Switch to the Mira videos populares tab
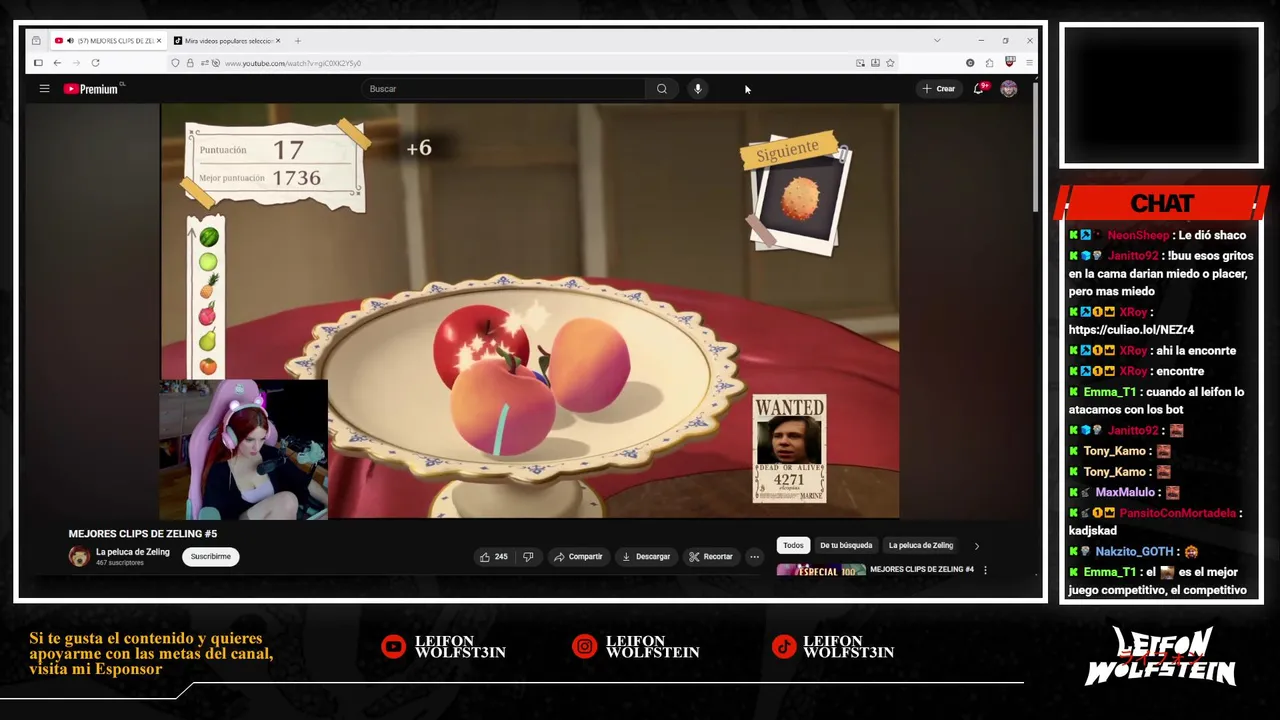 click(x=228, y=41)
